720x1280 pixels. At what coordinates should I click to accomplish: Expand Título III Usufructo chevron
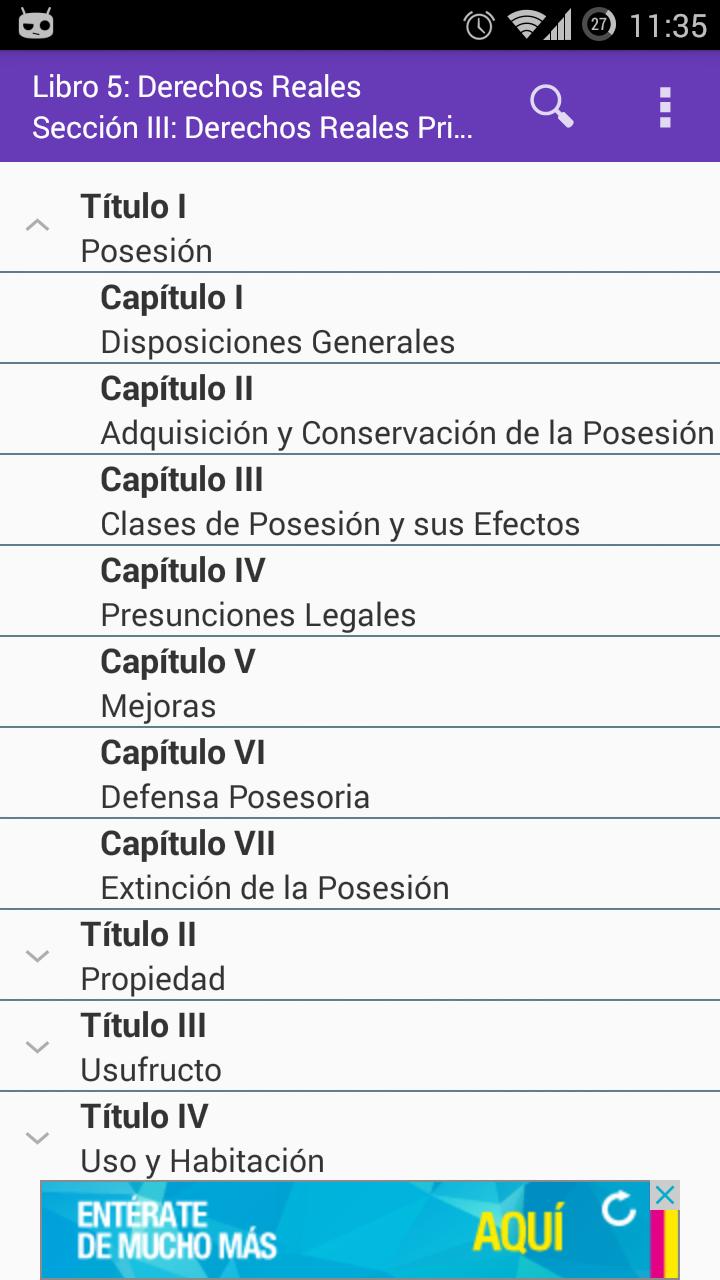tap(37, 1046)
